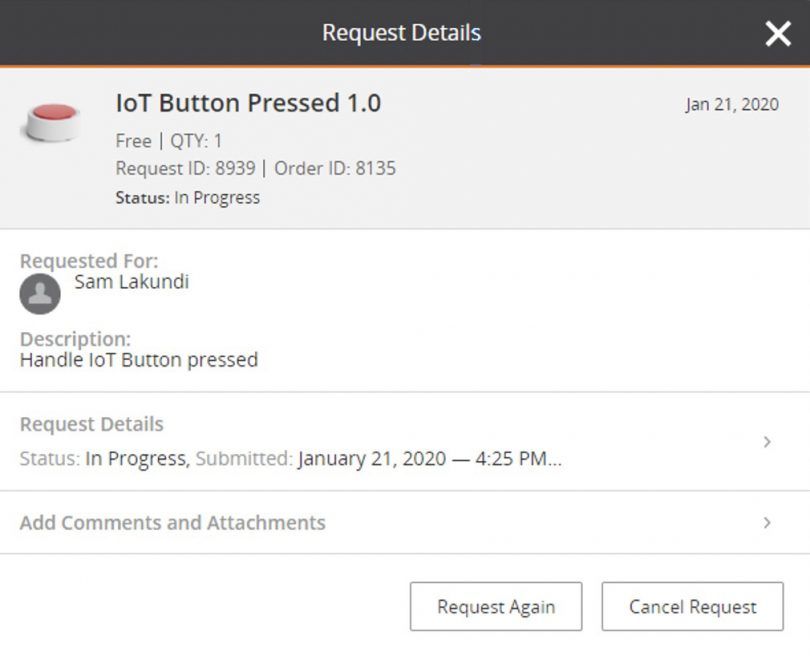Viewport: 810px width, 656px height.
Task: Click the Request Again button
Action: coord(496,606)
